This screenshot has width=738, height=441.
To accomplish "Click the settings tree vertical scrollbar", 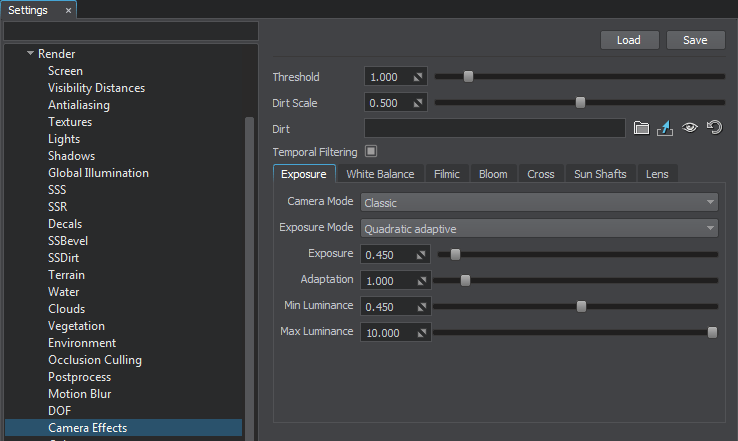I will click(249, 278).
